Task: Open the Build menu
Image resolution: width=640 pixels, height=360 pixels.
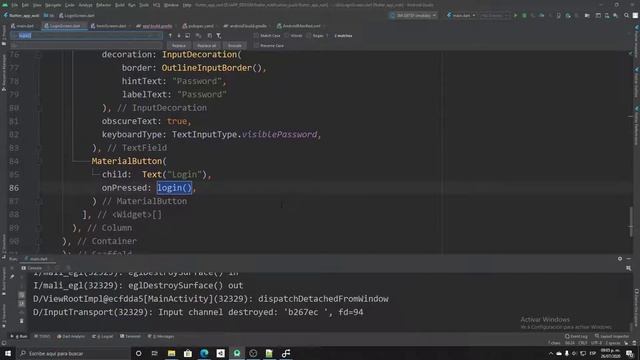Action: 120,5
